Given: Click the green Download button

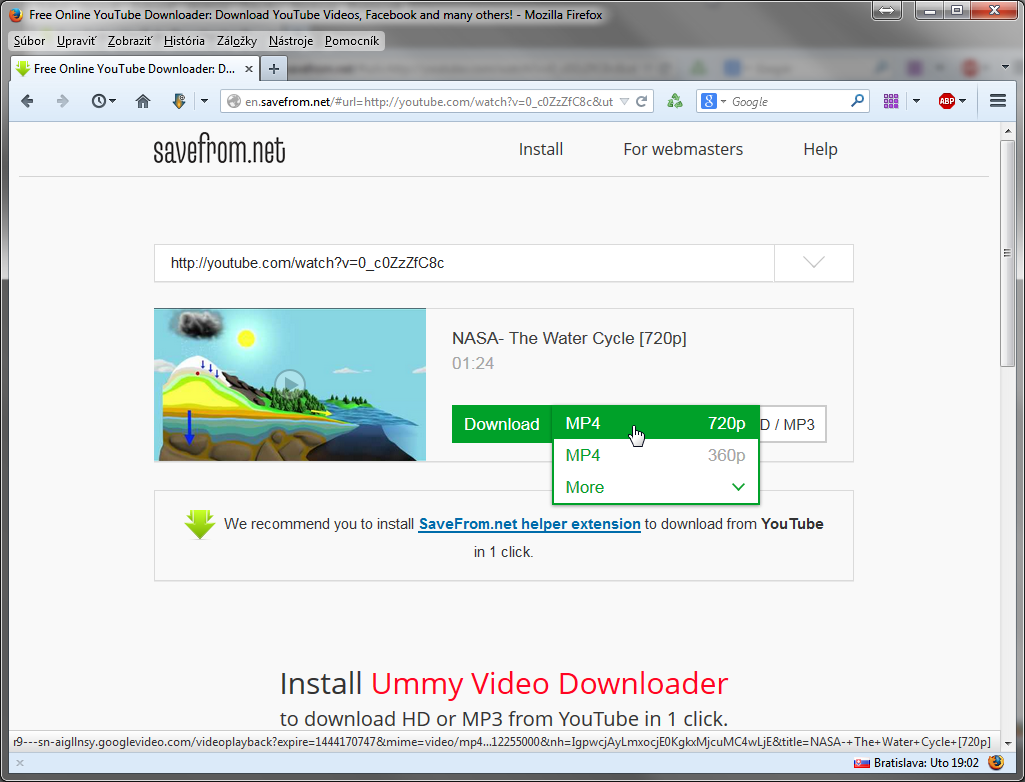Looking at the screenshot, I should coord(501,424).
